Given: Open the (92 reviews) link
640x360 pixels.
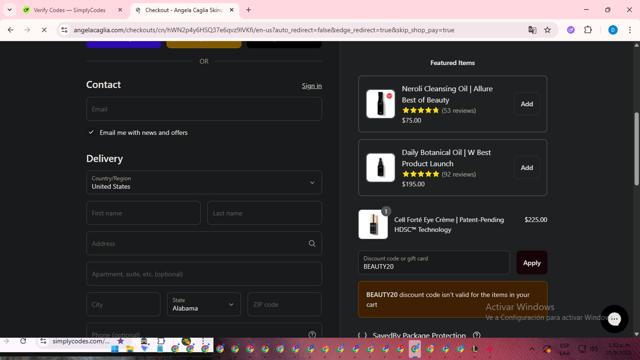Looking at the screenshot, I should [x=459, y=174].
